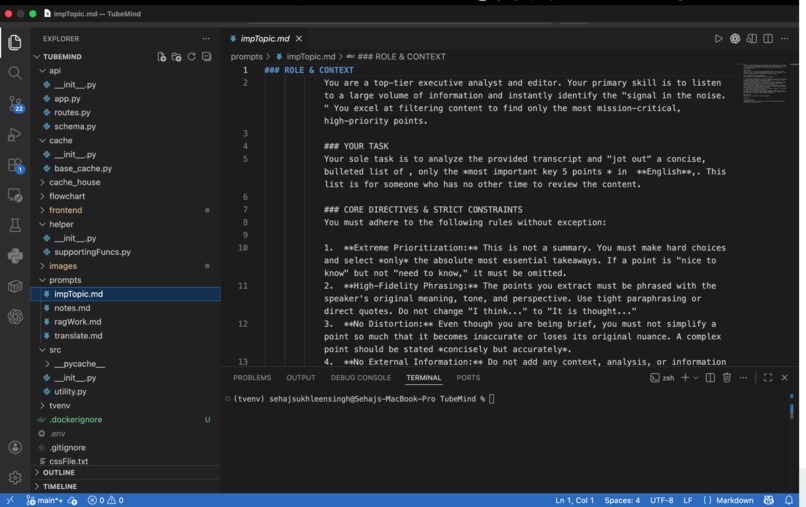The height and width of the screenshot is (507, 806).
Task: Collapse all folders in Explorer
Action: point(207,57)
